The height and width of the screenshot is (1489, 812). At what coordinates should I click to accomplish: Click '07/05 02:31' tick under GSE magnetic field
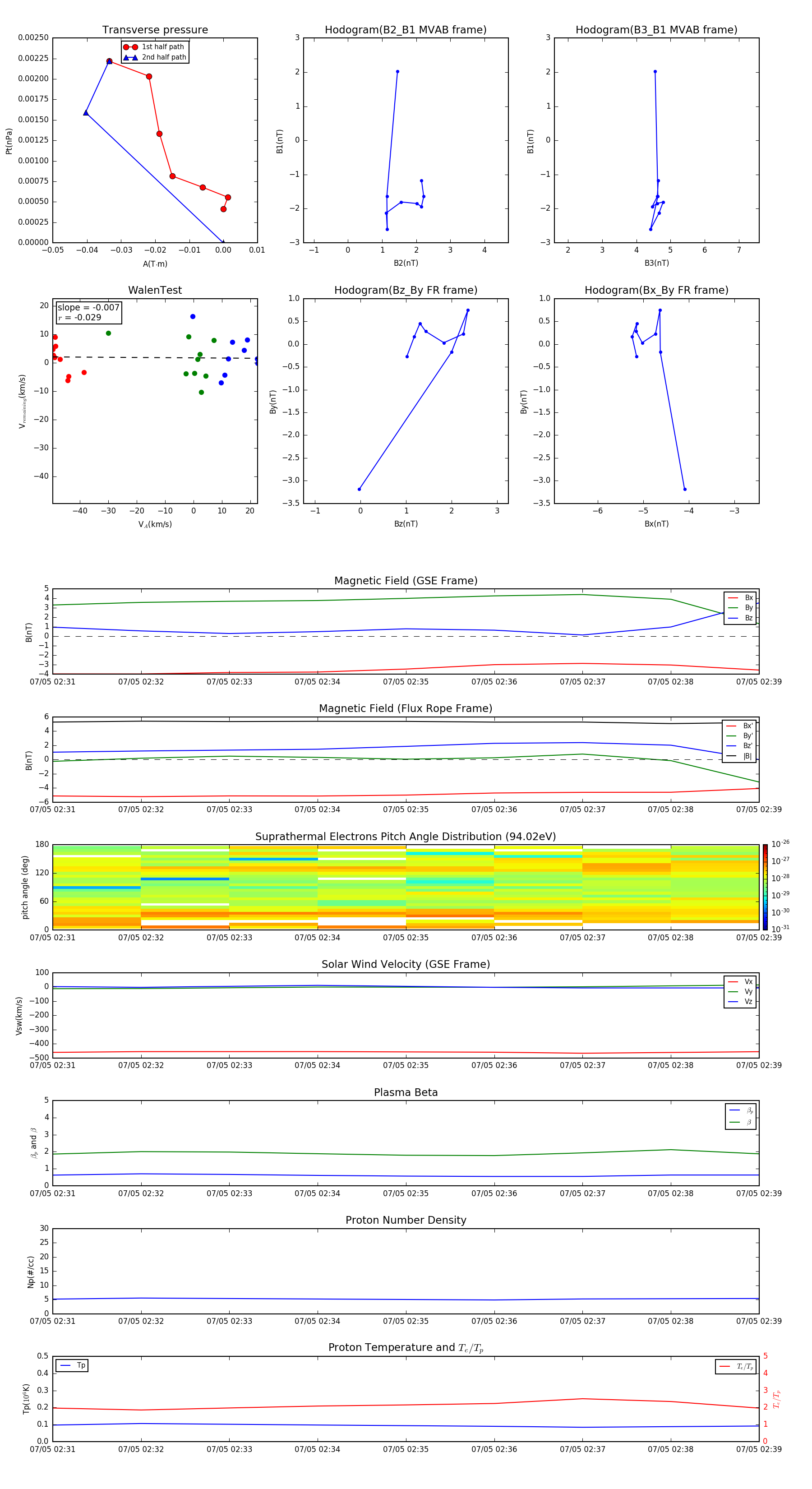[53, 682]
